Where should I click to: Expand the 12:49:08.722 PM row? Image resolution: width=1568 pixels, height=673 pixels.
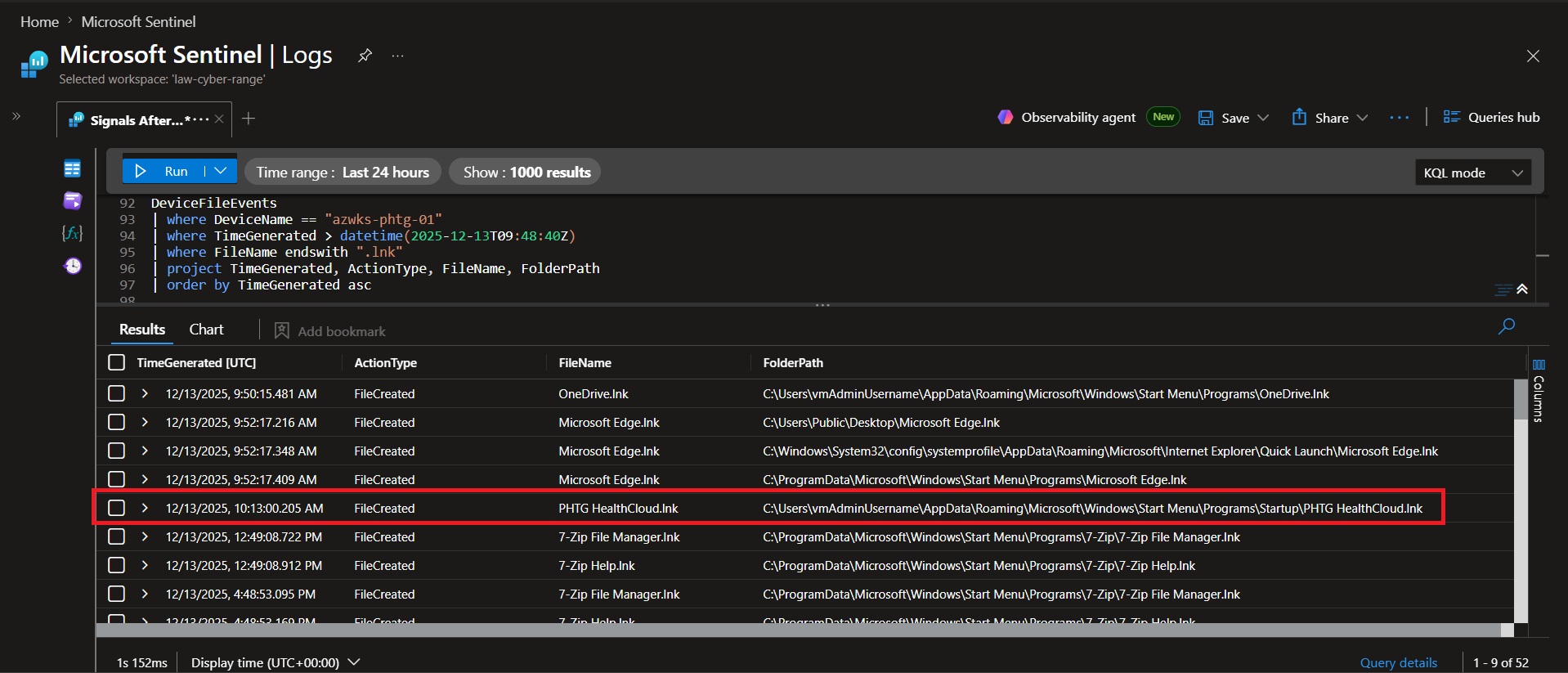(145, 536)
